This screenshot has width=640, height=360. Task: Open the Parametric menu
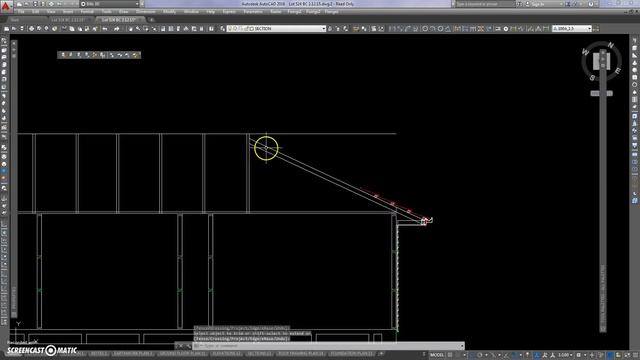click(253, 12)
